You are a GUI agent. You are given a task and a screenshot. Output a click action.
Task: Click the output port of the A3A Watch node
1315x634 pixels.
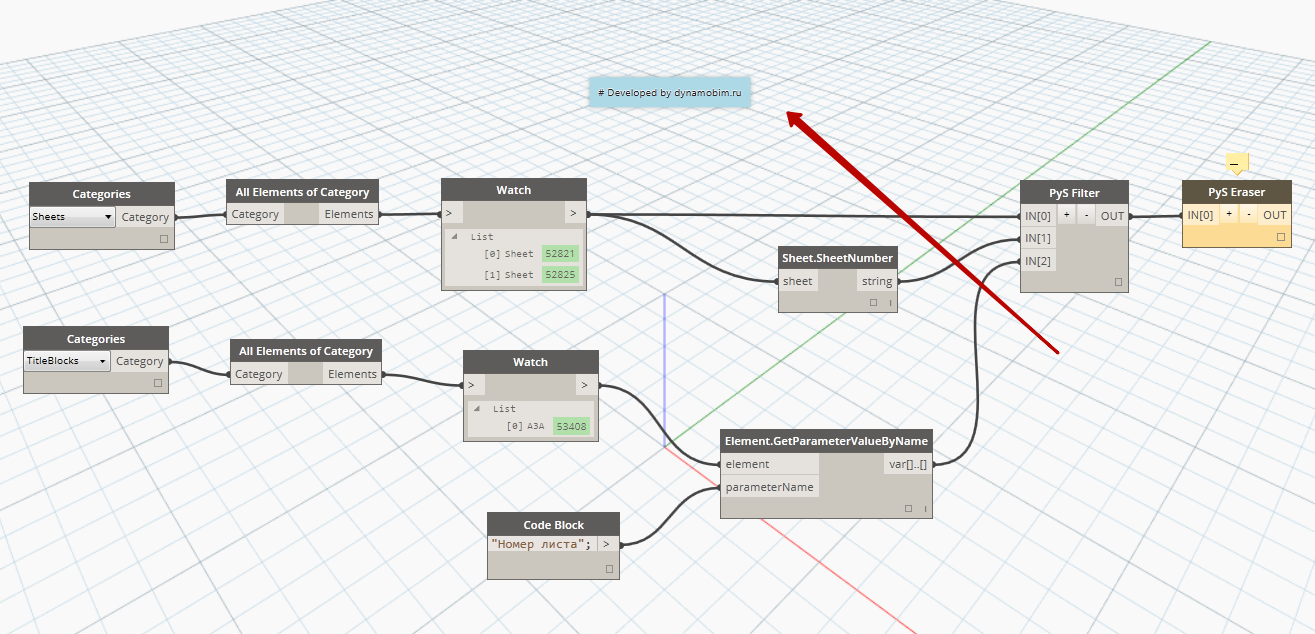587,385
